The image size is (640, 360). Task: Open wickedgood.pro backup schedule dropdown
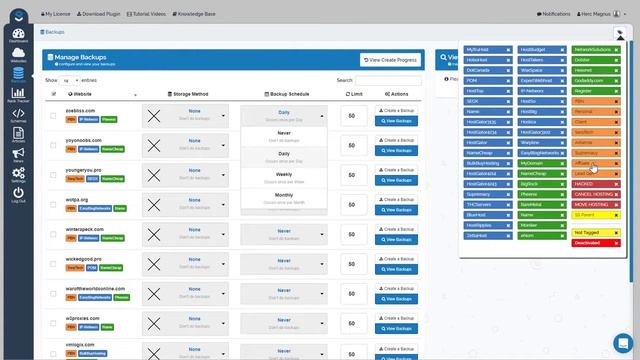[x=284, y=264]
